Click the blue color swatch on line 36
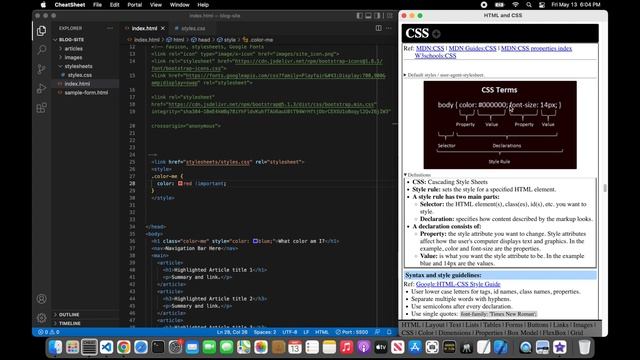Viewport: 640px width, 360px height. pos(255,241)
